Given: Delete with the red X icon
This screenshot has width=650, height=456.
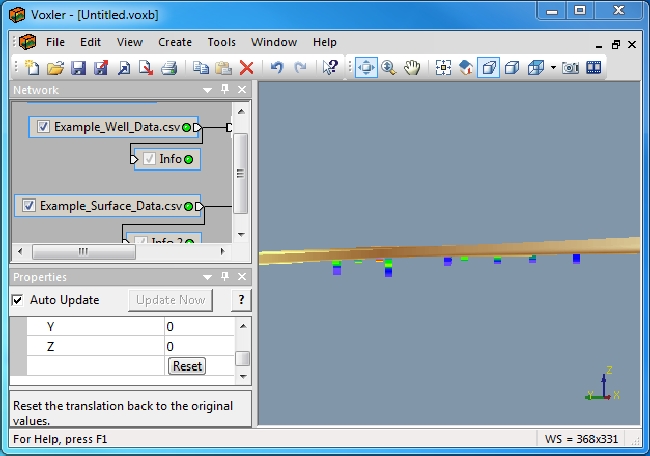Looking at the screenshot, I should 247,68.
